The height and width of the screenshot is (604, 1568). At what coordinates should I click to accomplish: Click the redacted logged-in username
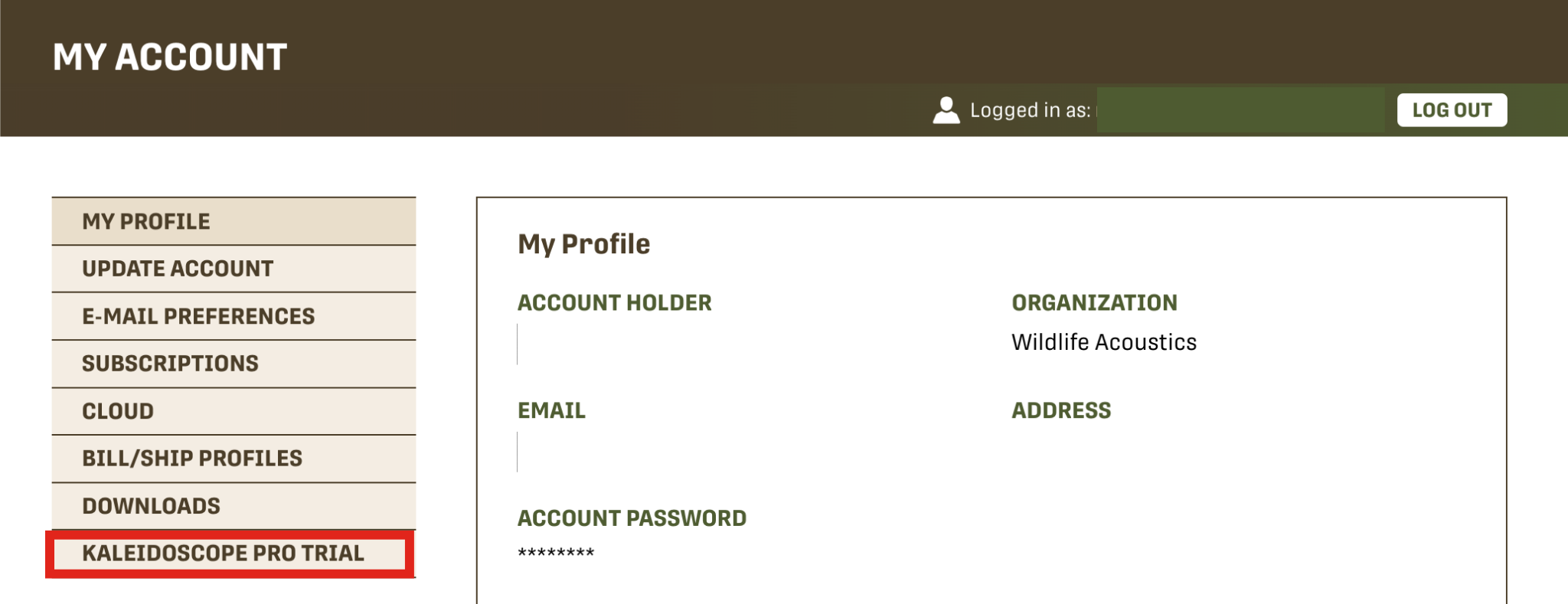[x=1240, y=110]
